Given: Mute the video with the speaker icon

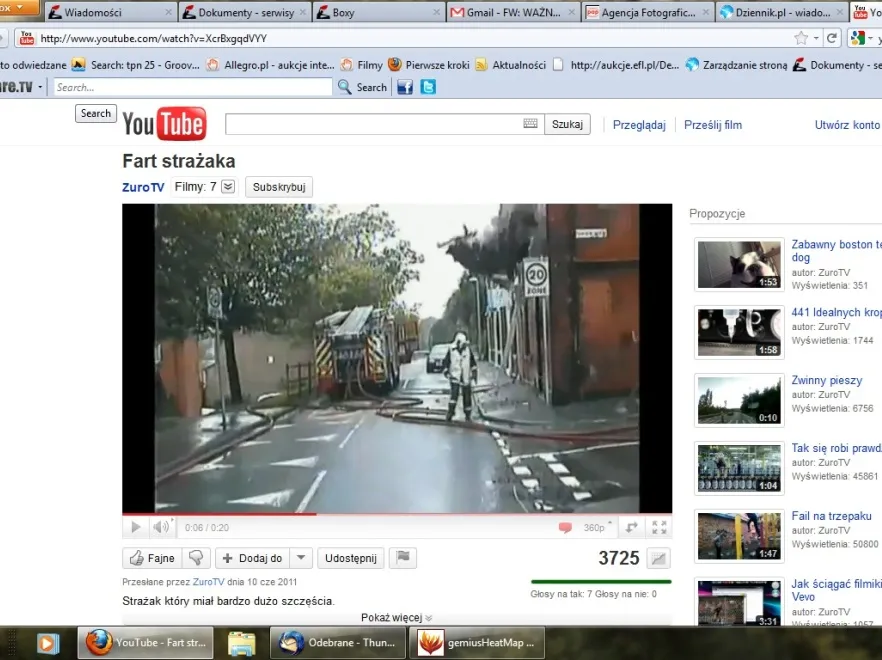Looking at the screenshot, I should [x=160, y=527].
